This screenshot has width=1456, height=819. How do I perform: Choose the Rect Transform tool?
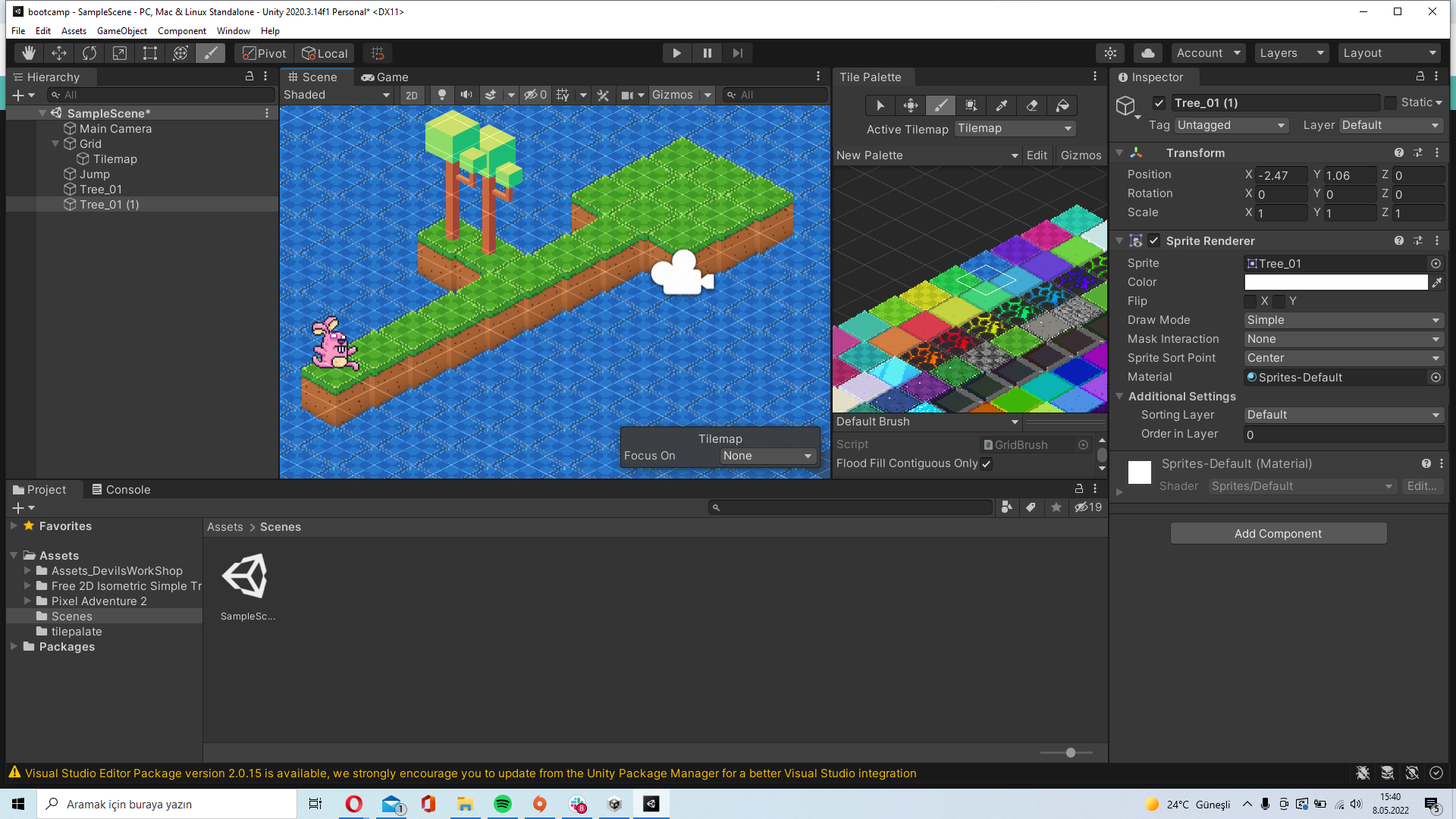coord(149,52)
